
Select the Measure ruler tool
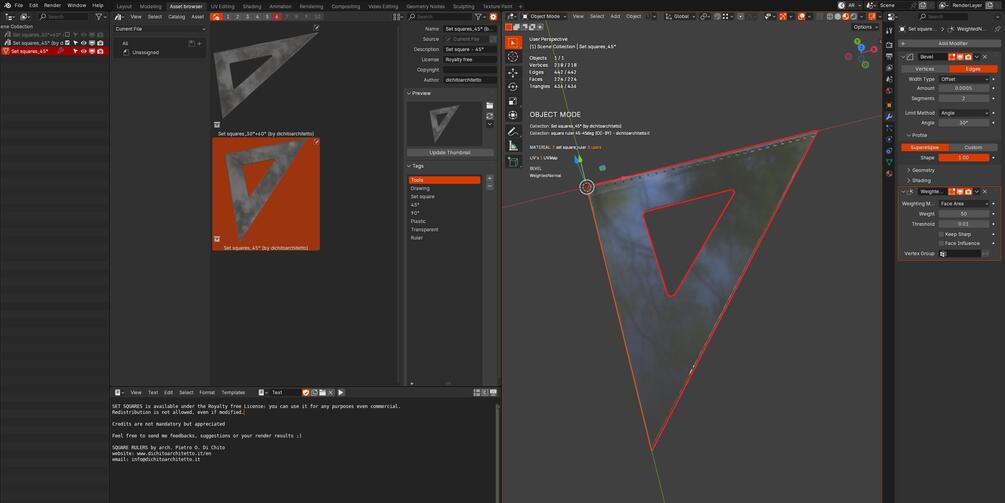(x=513, y=145)
